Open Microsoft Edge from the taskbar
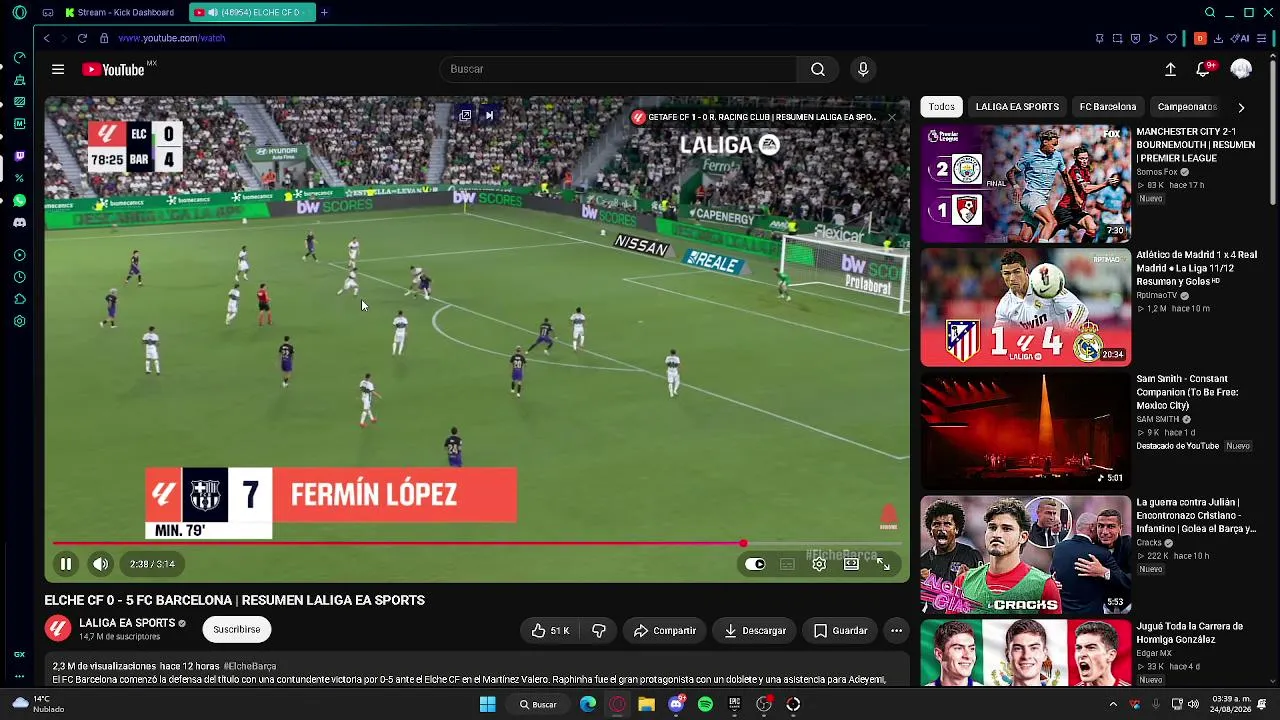This screenshot has height=720, width=1280. click(x=588, y=704)
